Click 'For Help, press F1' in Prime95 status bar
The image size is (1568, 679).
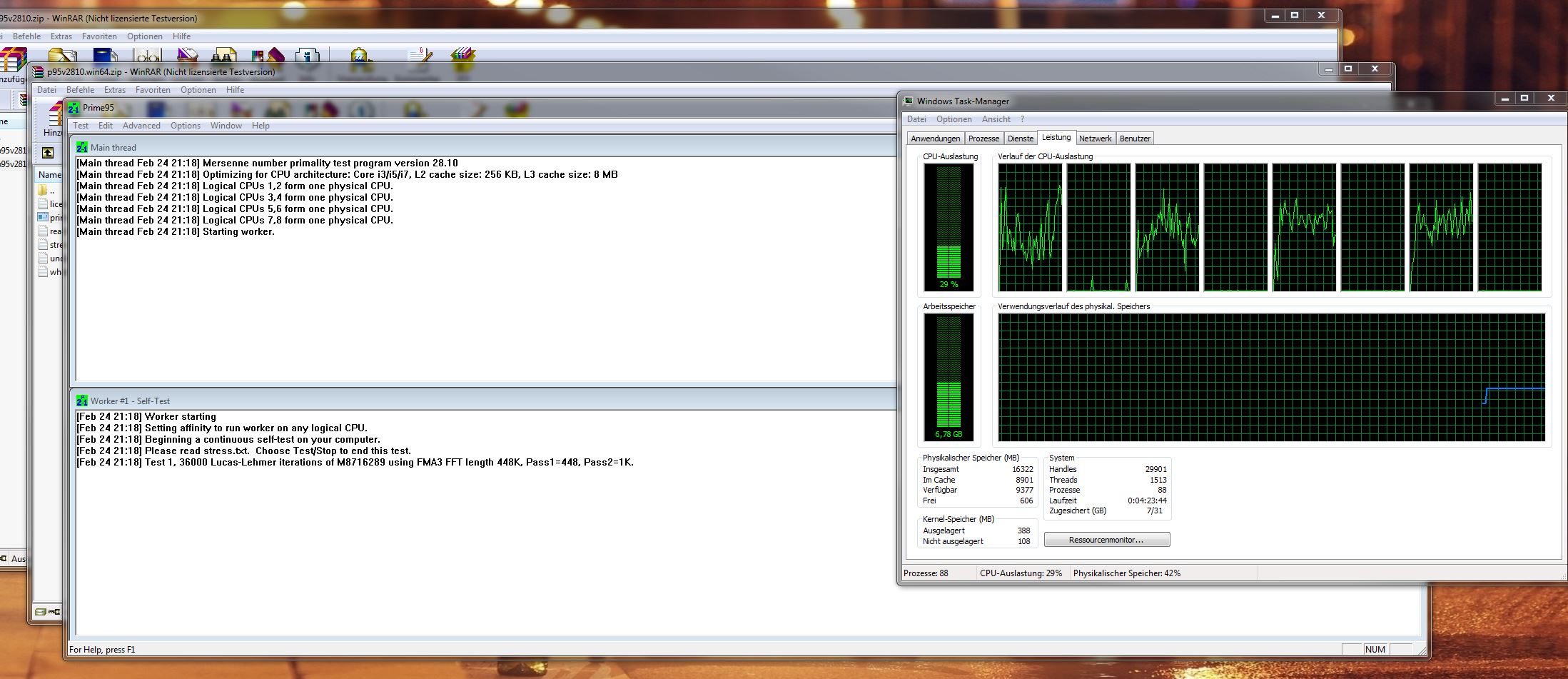[x=102, y=650]
